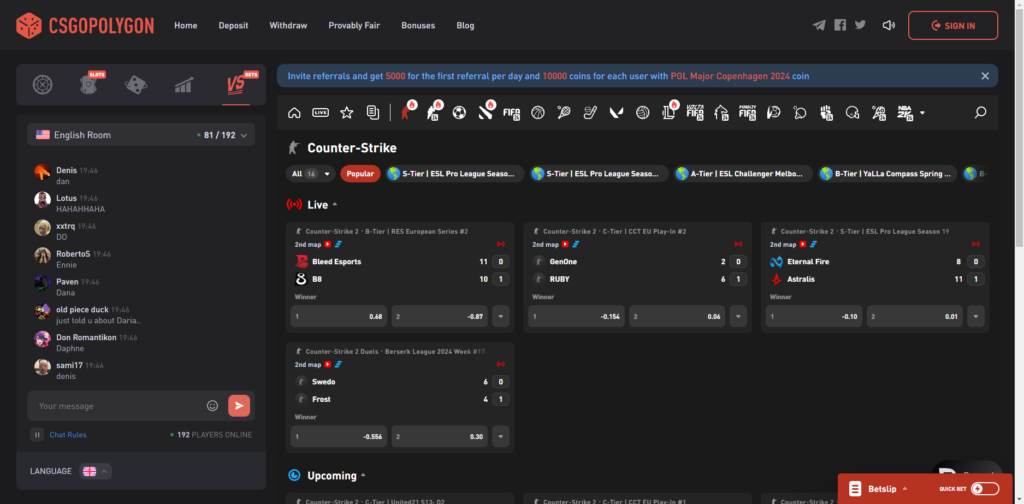Viewport: 1024px width, 504px height.
Task: Select the tennis racket icon
Action: tap(564, 112)
